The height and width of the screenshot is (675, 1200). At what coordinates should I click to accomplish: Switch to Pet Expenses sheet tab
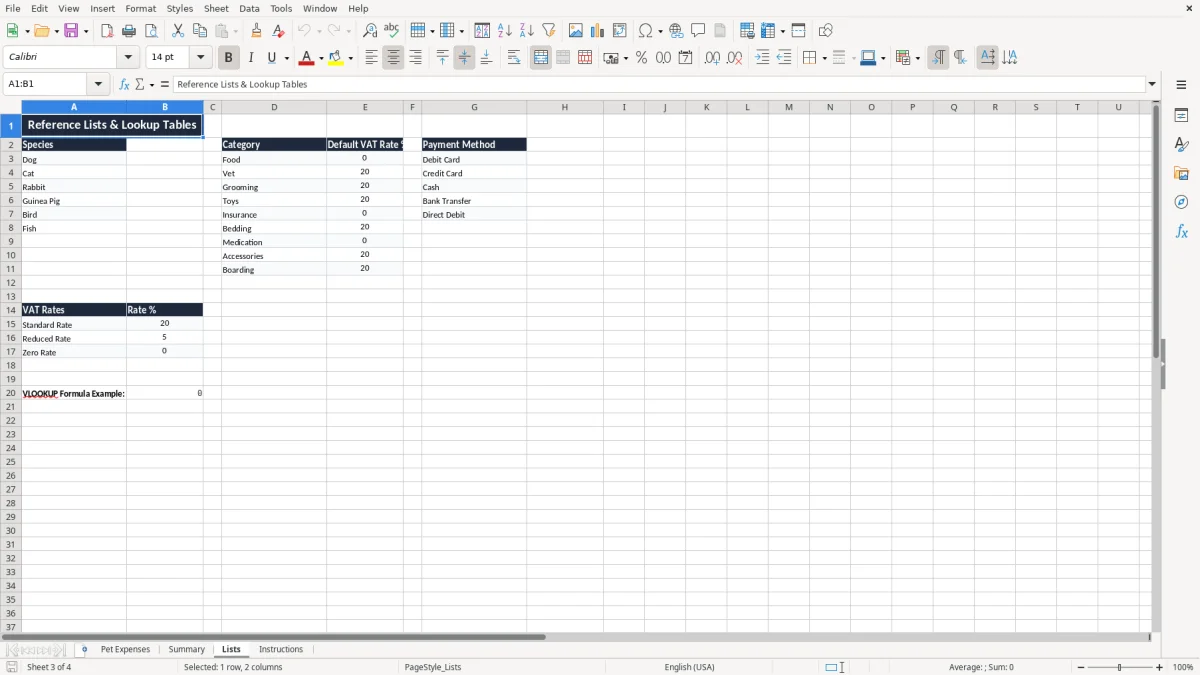pos(125,649)
